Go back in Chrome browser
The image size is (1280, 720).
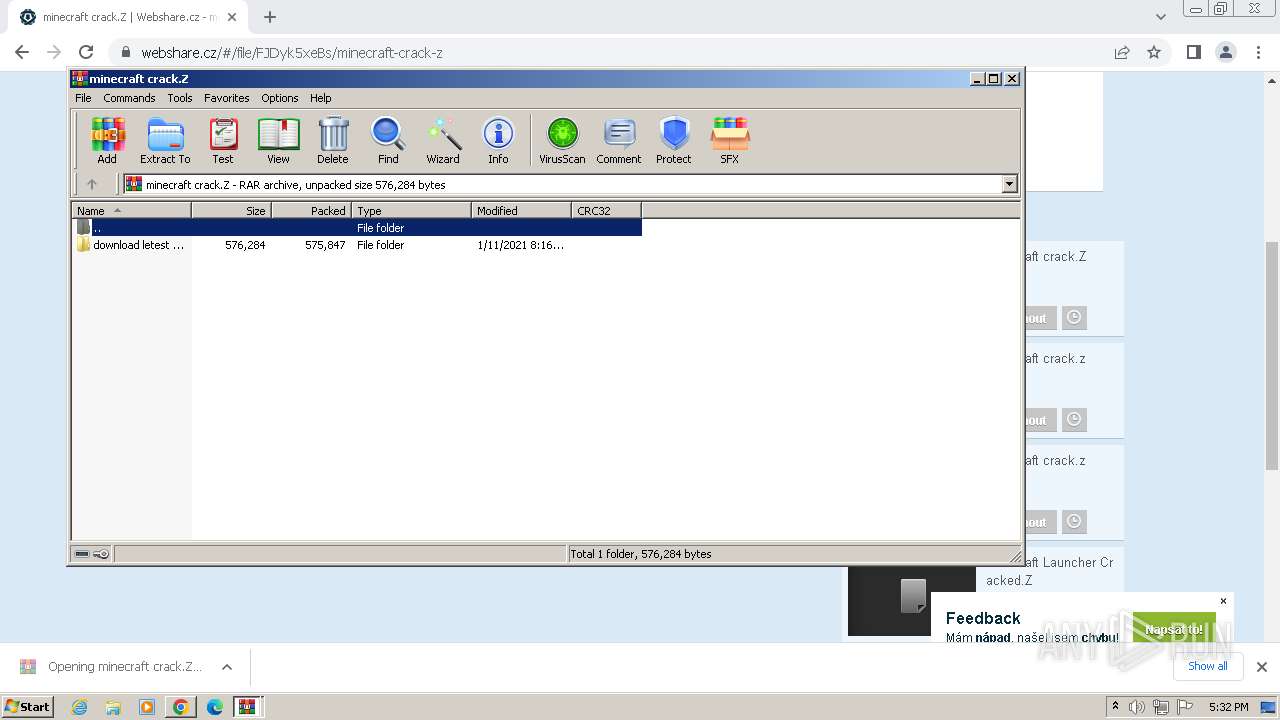(x=22, y=52)
